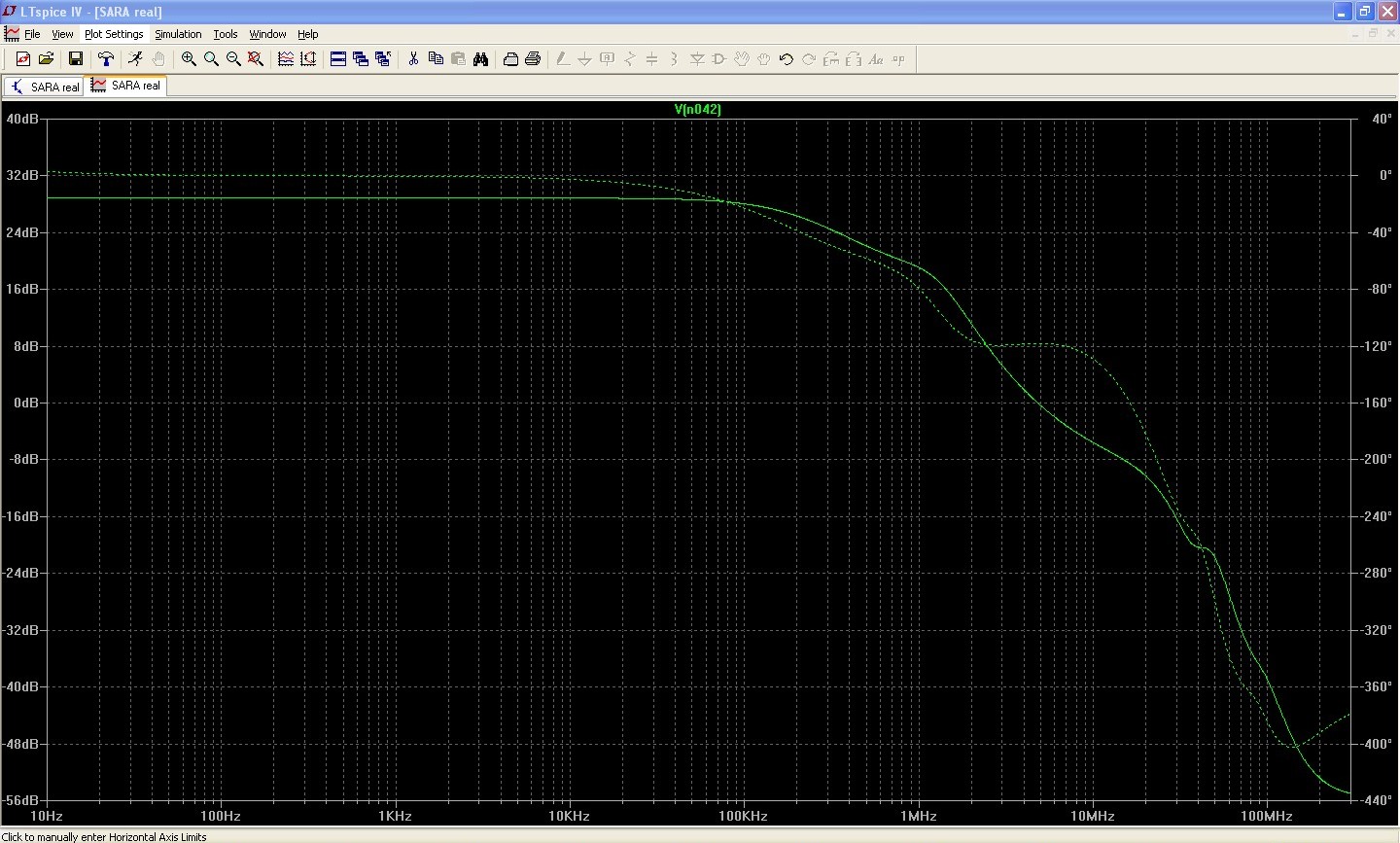The image size is (1400, 843).
Task: Zoom in with the plus magnifier
Action: [189, 59]
